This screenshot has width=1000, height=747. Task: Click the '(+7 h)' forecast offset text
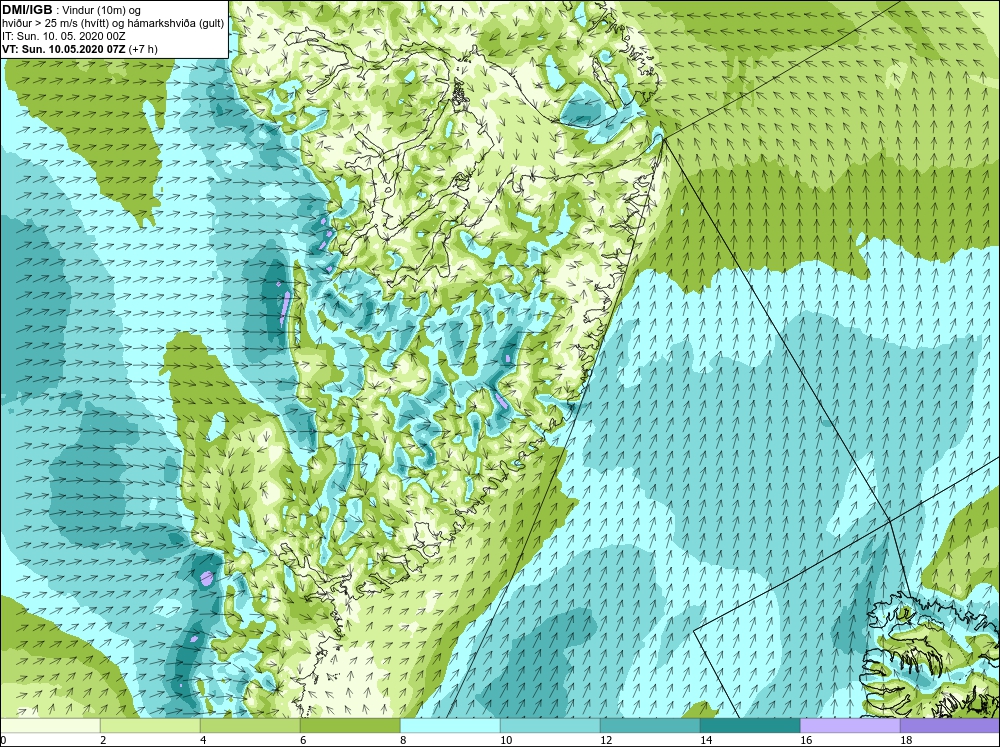pos(143,48)
